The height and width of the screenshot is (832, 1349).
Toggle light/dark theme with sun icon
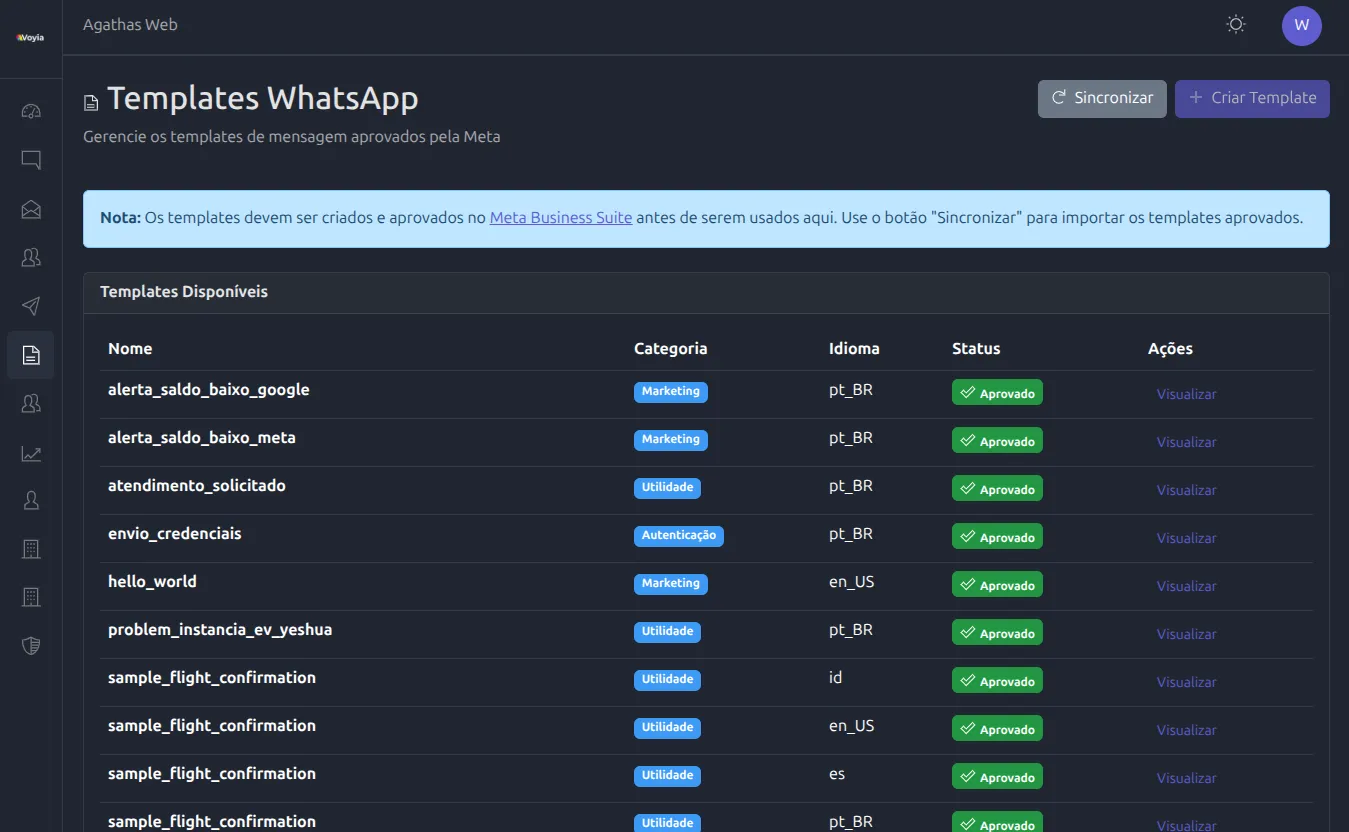pyautogui.click(x=1236, y=25)
